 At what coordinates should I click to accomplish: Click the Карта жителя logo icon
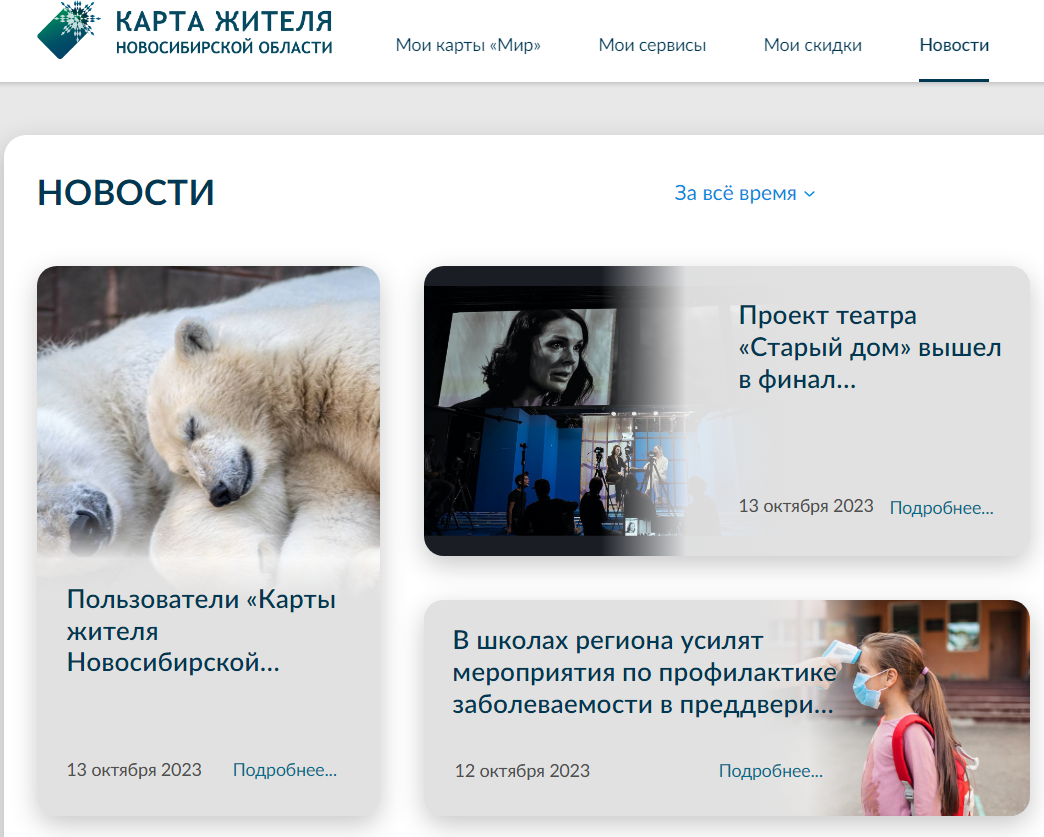(69, 30)
